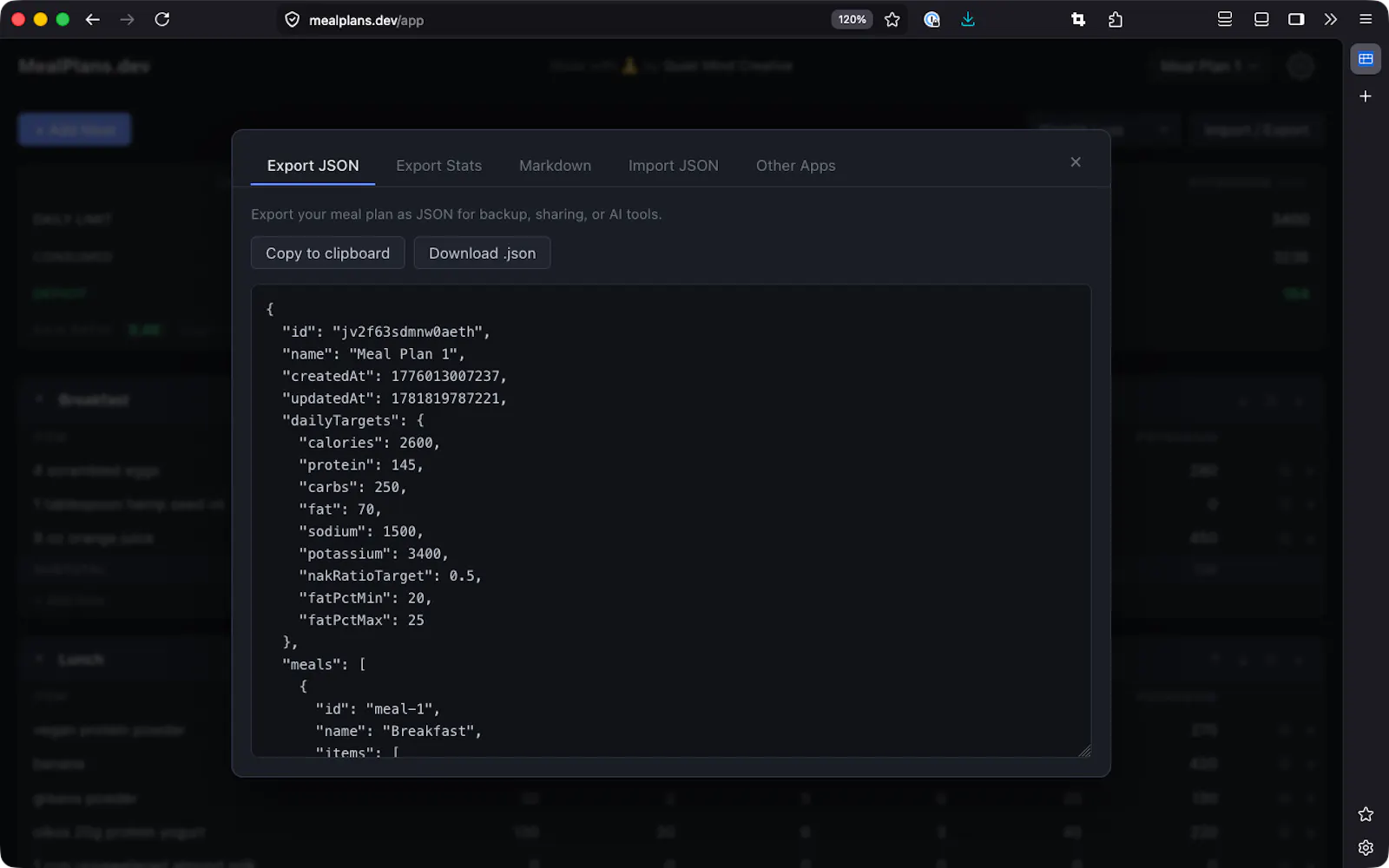Open the 1Password extension icon
This screenshot has width=1389, height=868.
(931, 19)
